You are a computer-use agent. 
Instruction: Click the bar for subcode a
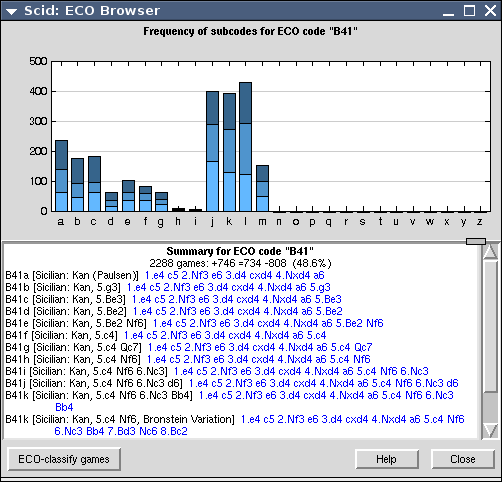[x=61, y=176]
